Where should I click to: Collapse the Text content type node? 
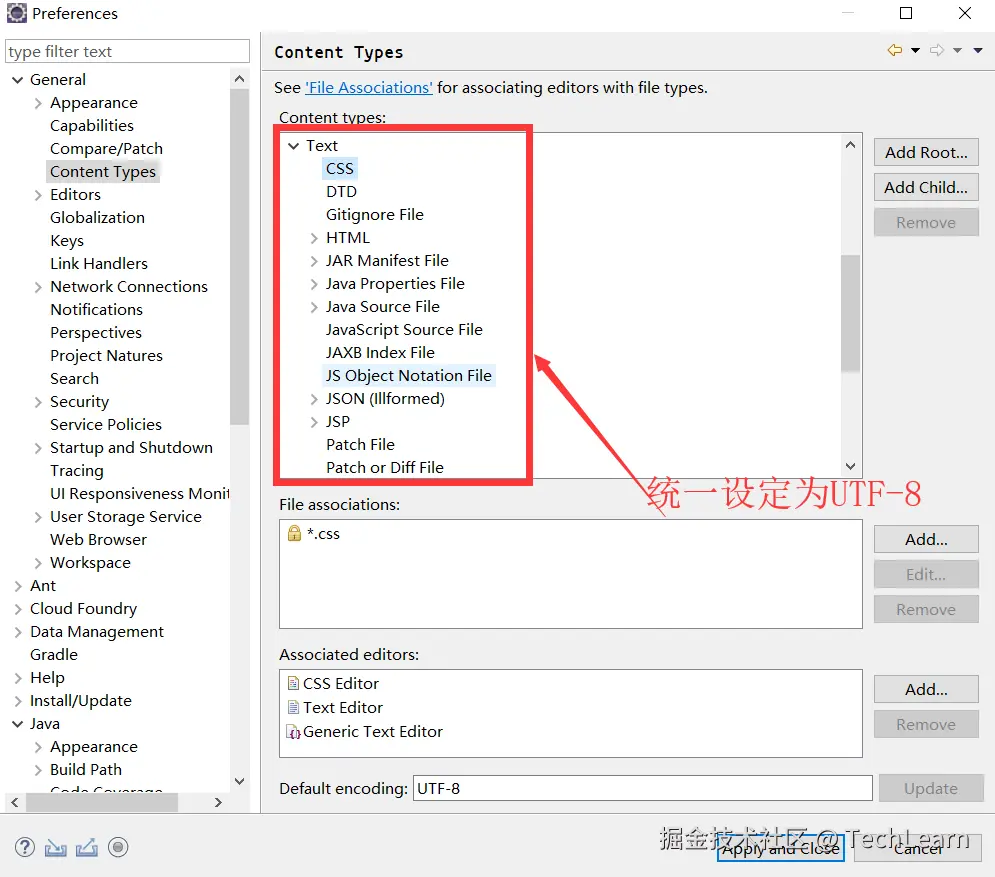point(293,146)
